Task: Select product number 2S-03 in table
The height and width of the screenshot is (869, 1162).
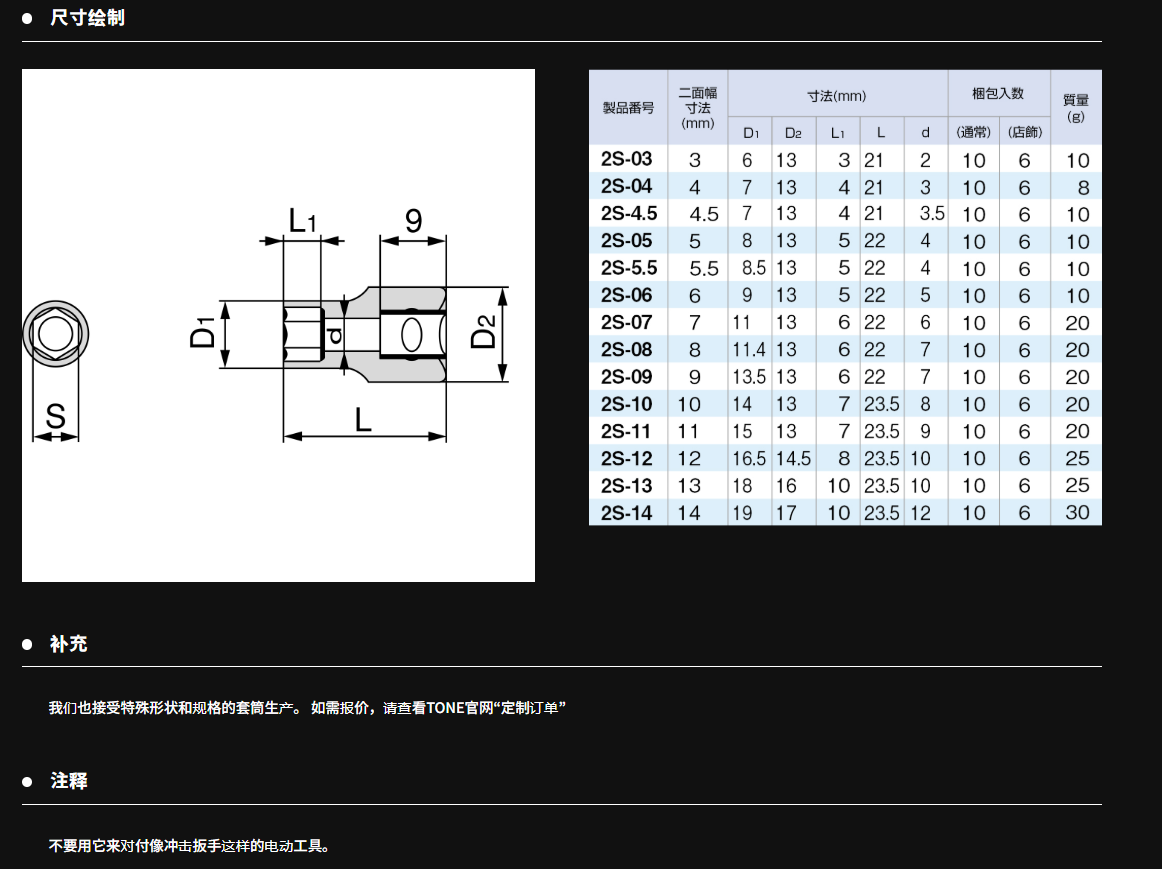Action: pyautogui.click(x=627, y=159)
